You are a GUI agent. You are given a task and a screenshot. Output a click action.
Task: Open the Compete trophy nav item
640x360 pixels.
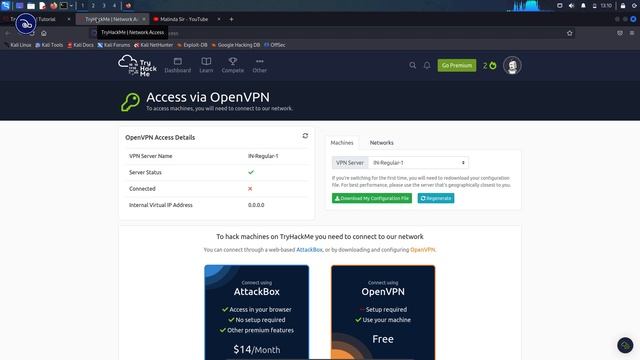pos(233,65)
